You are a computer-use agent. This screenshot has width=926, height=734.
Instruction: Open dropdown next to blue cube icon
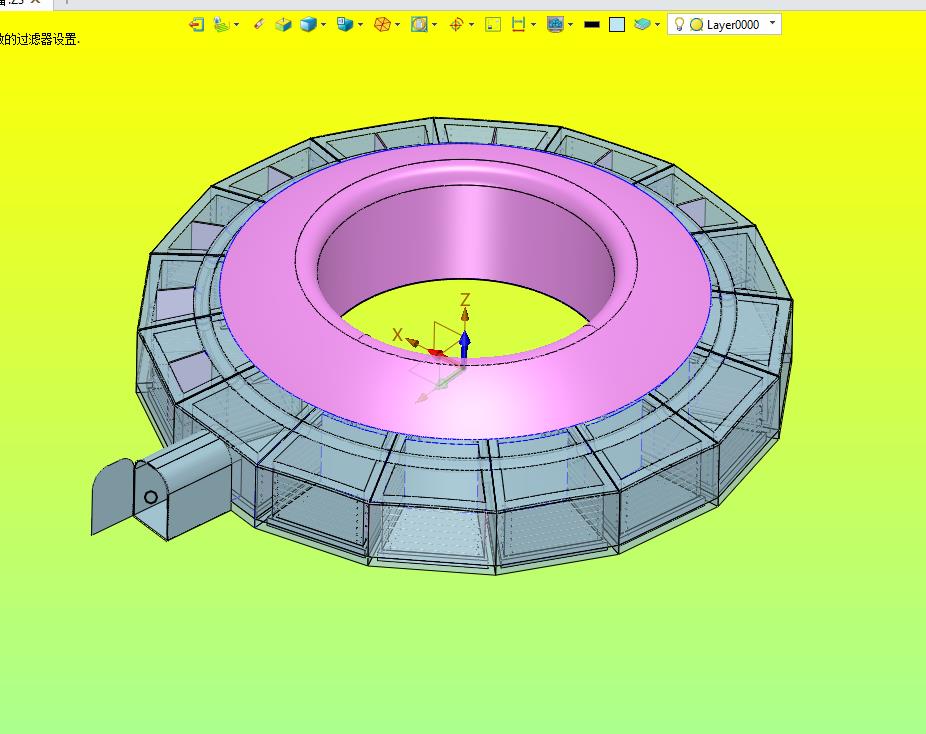click(323, 25)
